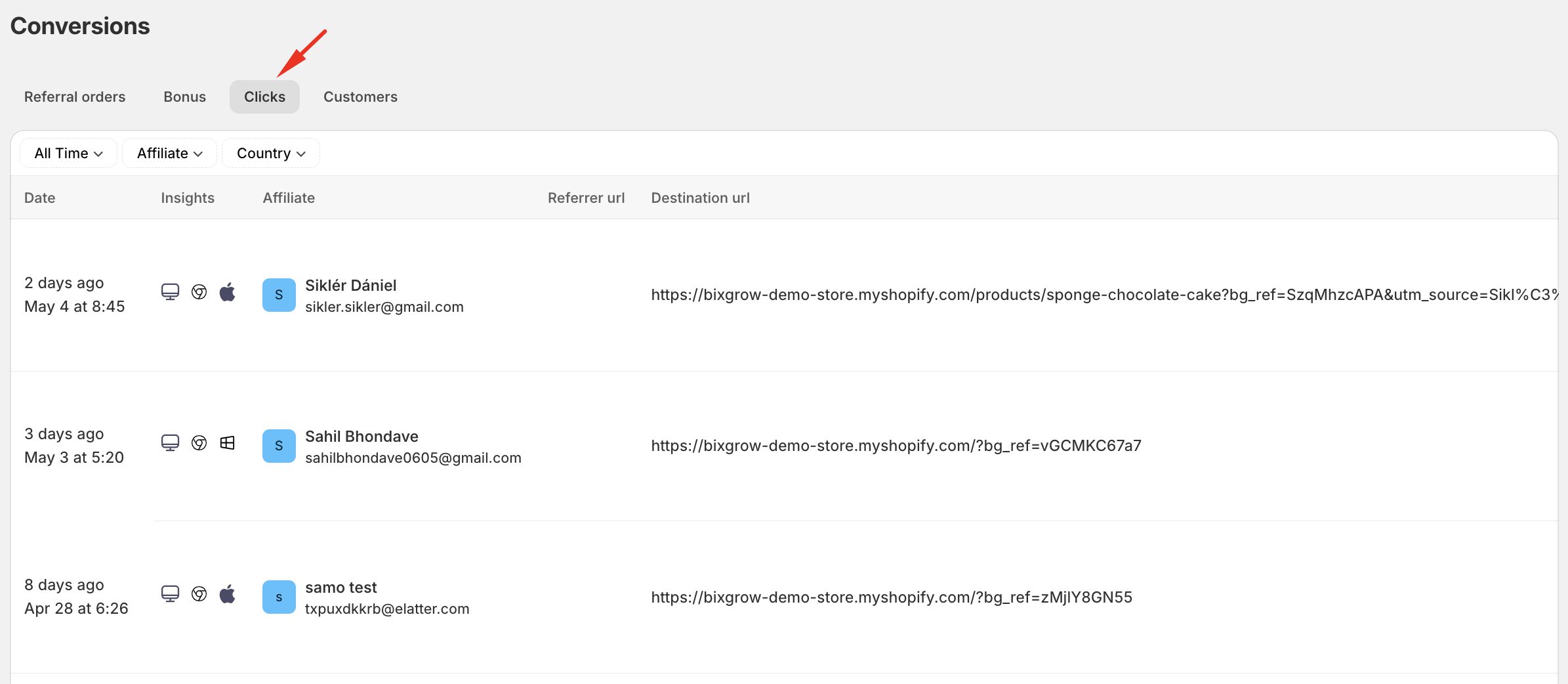1568x684 pixels.
Task: Open destination URL ending in zMjlY8GN55
Action: coord(891,597)
